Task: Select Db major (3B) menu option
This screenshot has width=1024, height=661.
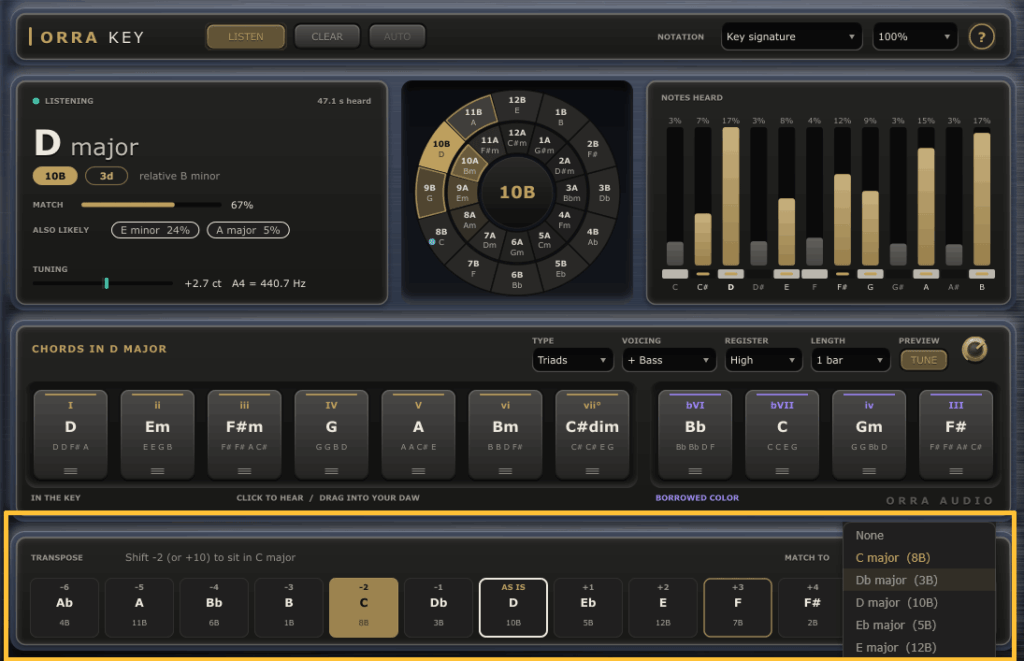Action: tap(920, 580)
